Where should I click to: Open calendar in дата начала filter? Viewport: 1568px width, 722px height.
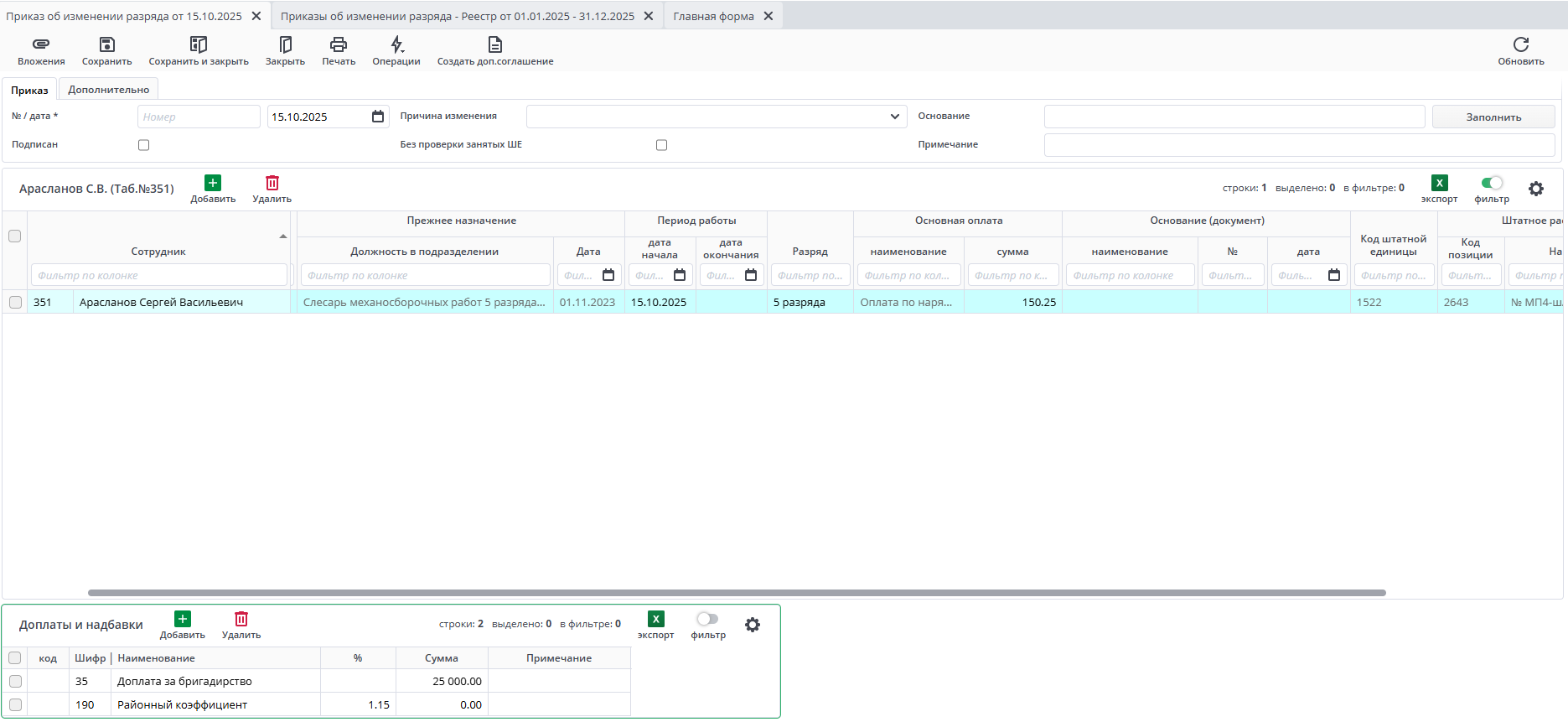[680, 275]
